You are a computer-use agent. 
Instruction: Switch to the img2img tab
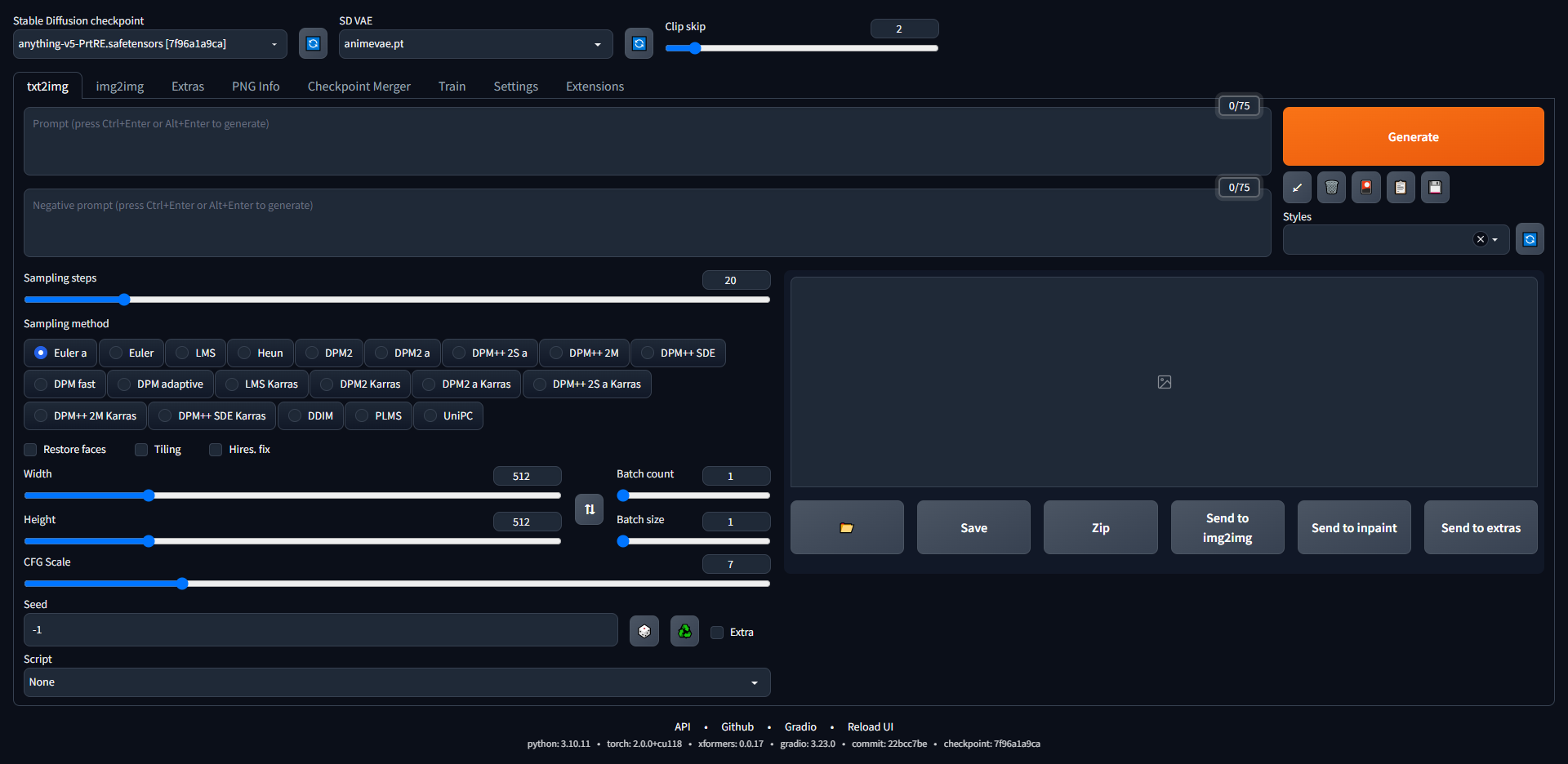120,86
